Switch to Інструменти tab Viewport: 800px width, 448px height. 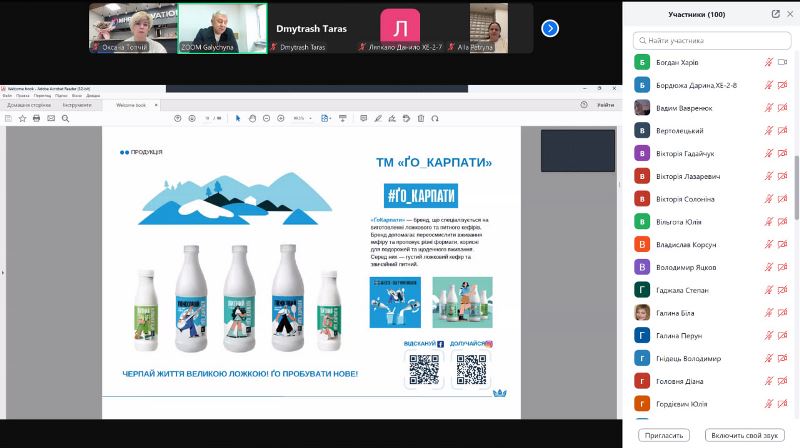tap(77, 105)
